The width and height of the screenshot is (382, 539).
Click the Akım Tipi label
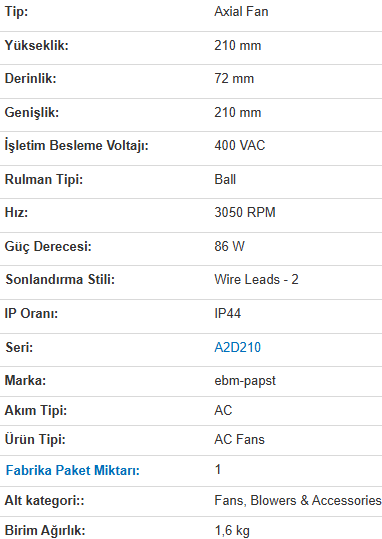pos(35,410)
